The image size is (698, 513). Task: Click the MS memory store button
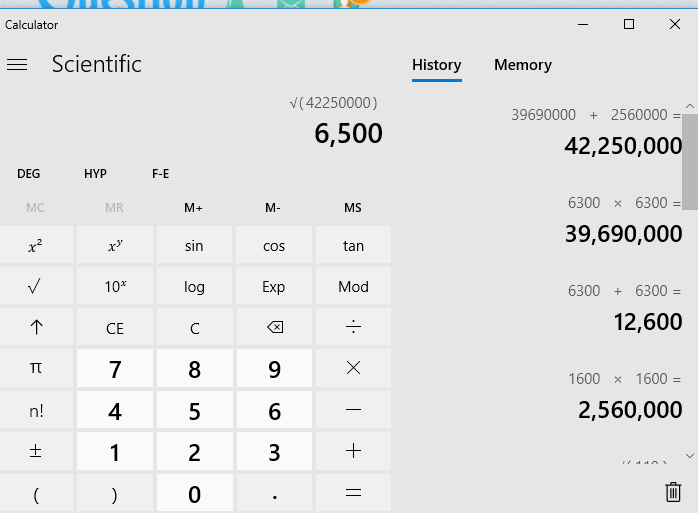click(x=353, y=208)
